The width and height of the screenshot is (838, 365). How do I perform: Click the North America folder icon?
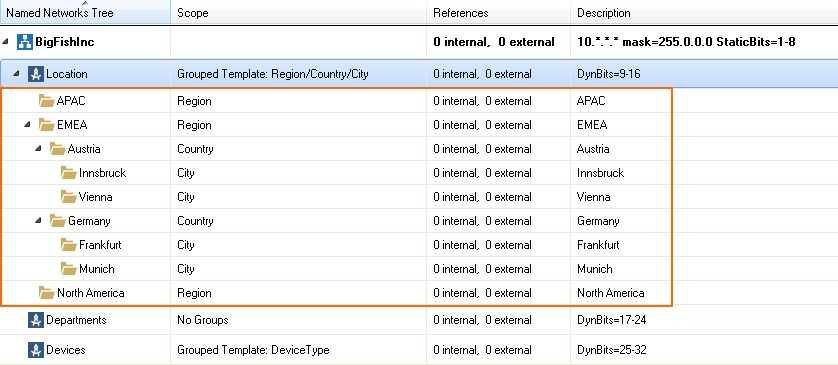[46, 293]
